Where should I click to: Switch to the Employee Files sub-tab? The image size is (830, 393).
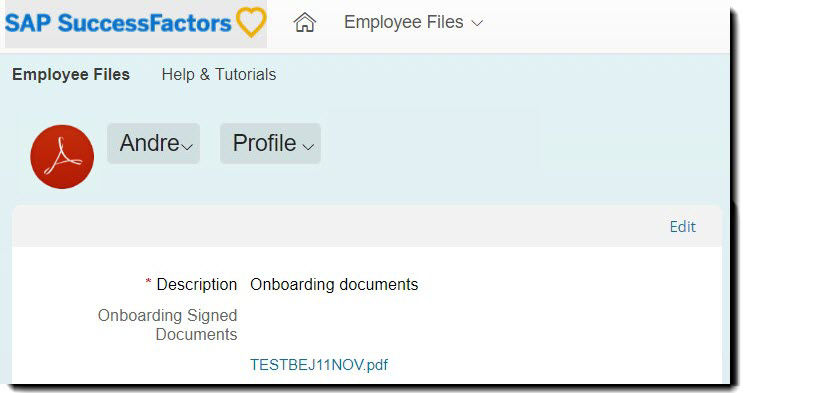click(x=71, y=75)
